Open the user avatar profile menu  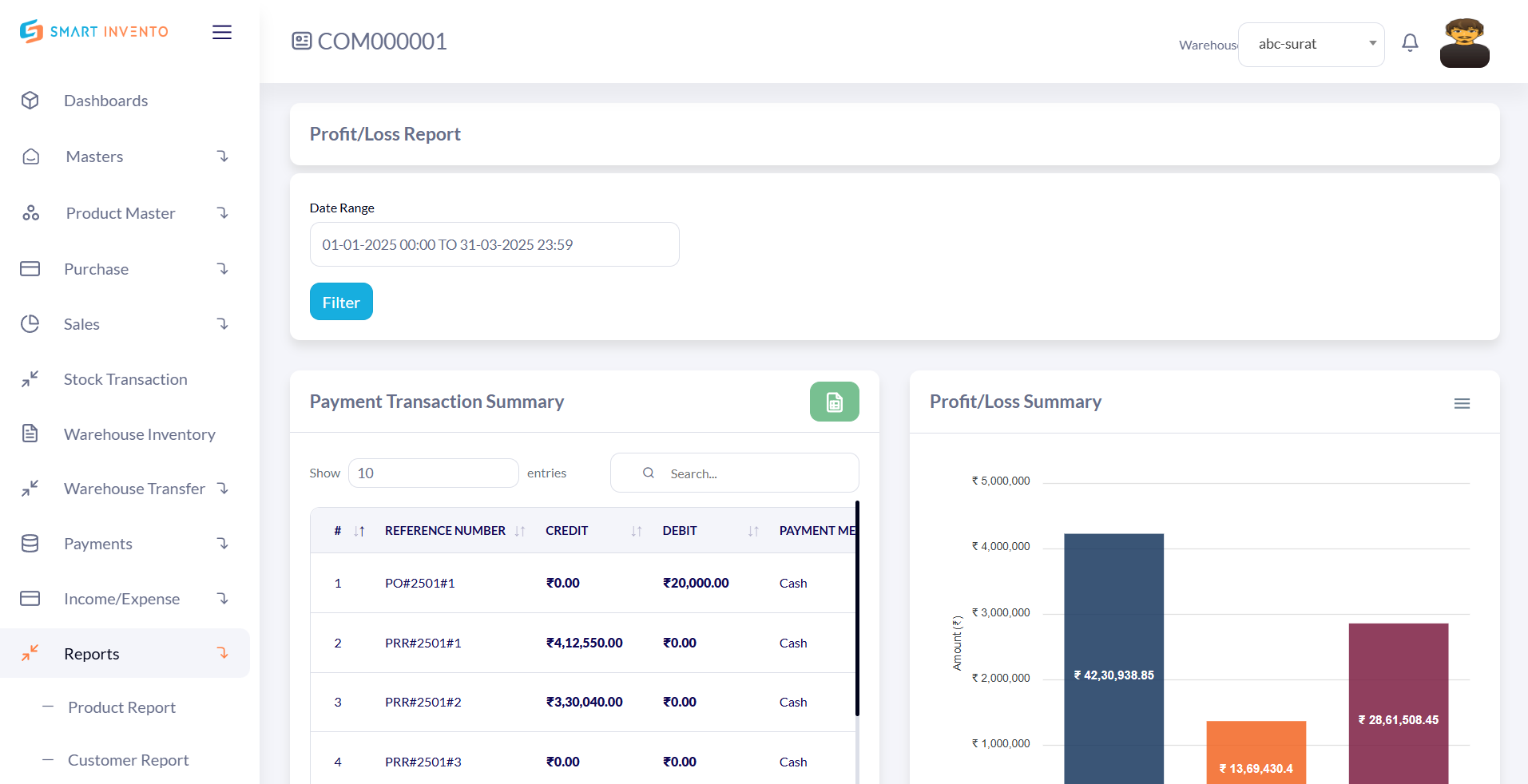click(x=1465, y=43)
